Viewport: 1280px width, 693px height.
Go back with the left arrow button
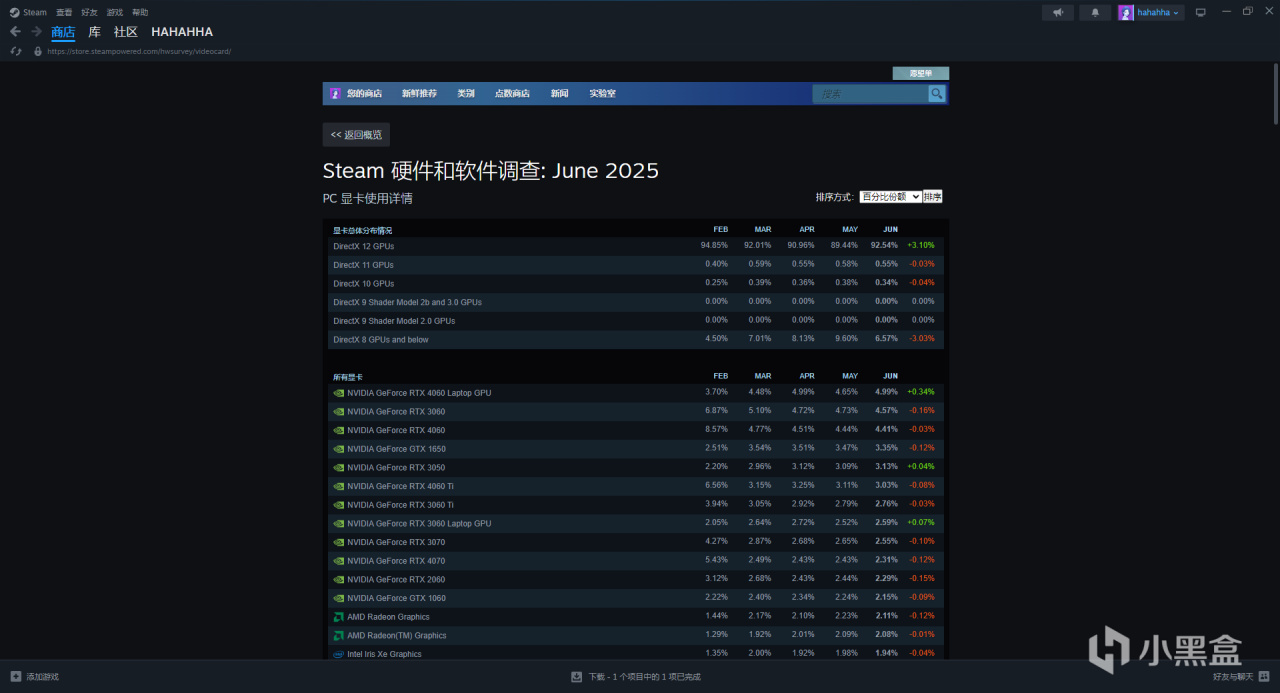click(x=15, y=32)
